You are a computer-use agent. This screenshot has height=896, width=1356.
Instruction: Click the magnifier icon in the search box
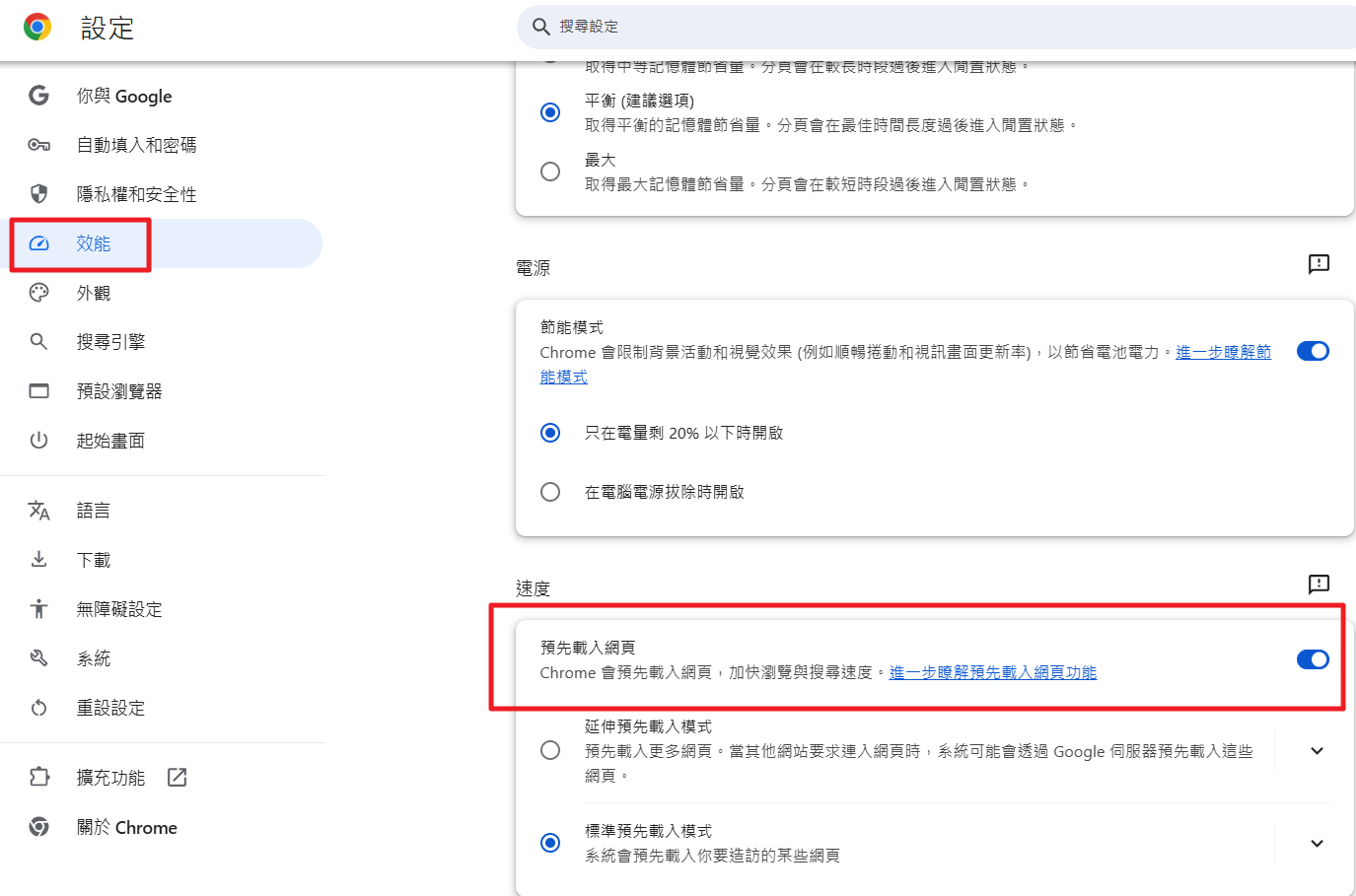tap(541, 27)
